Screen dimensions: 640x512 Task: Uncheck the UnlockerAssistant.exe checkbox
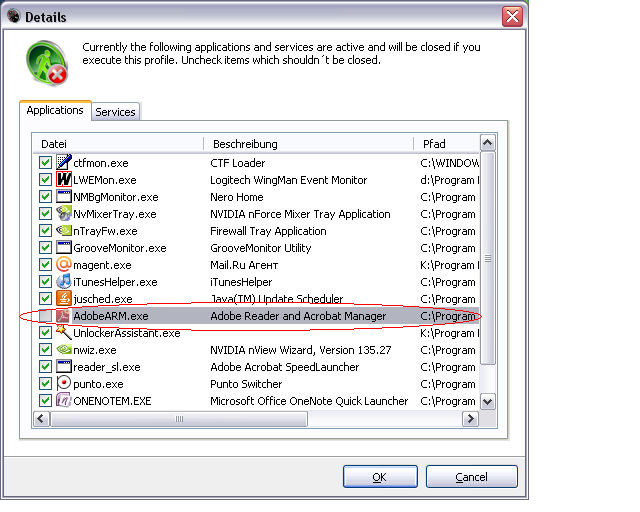click(x=45, y=333)
